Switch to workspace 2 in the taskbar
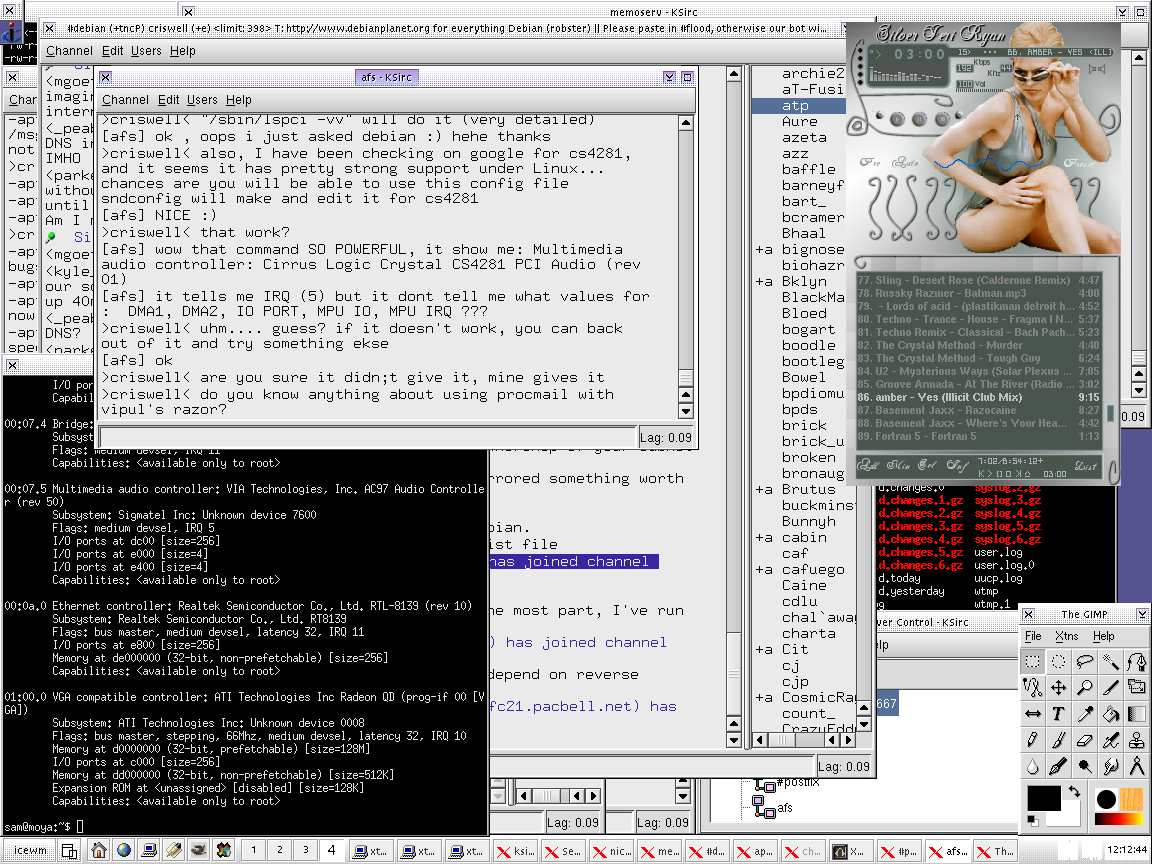 [x=280, y=850]
